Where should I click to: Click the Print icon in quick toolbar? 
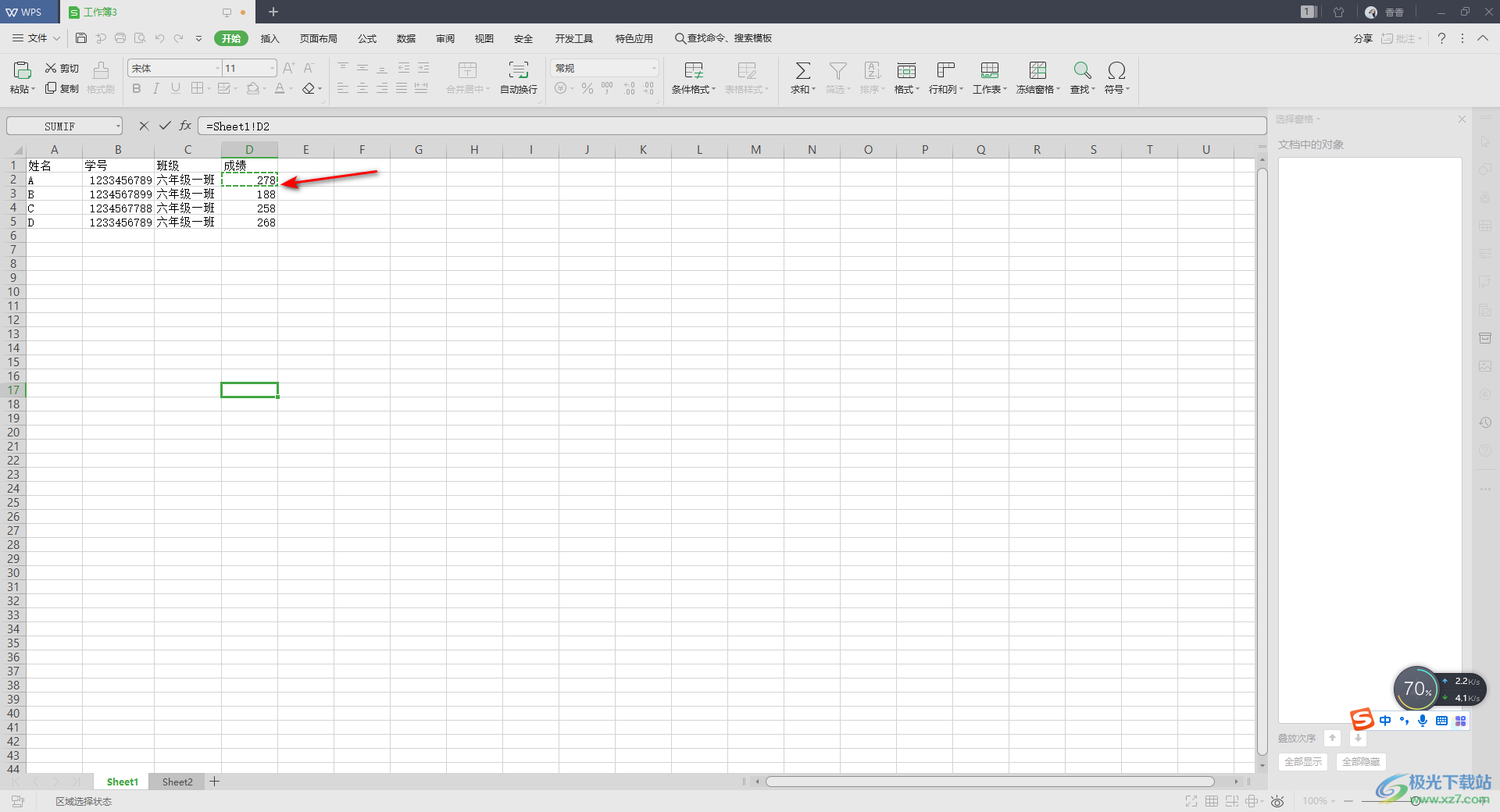click(120, 38)
